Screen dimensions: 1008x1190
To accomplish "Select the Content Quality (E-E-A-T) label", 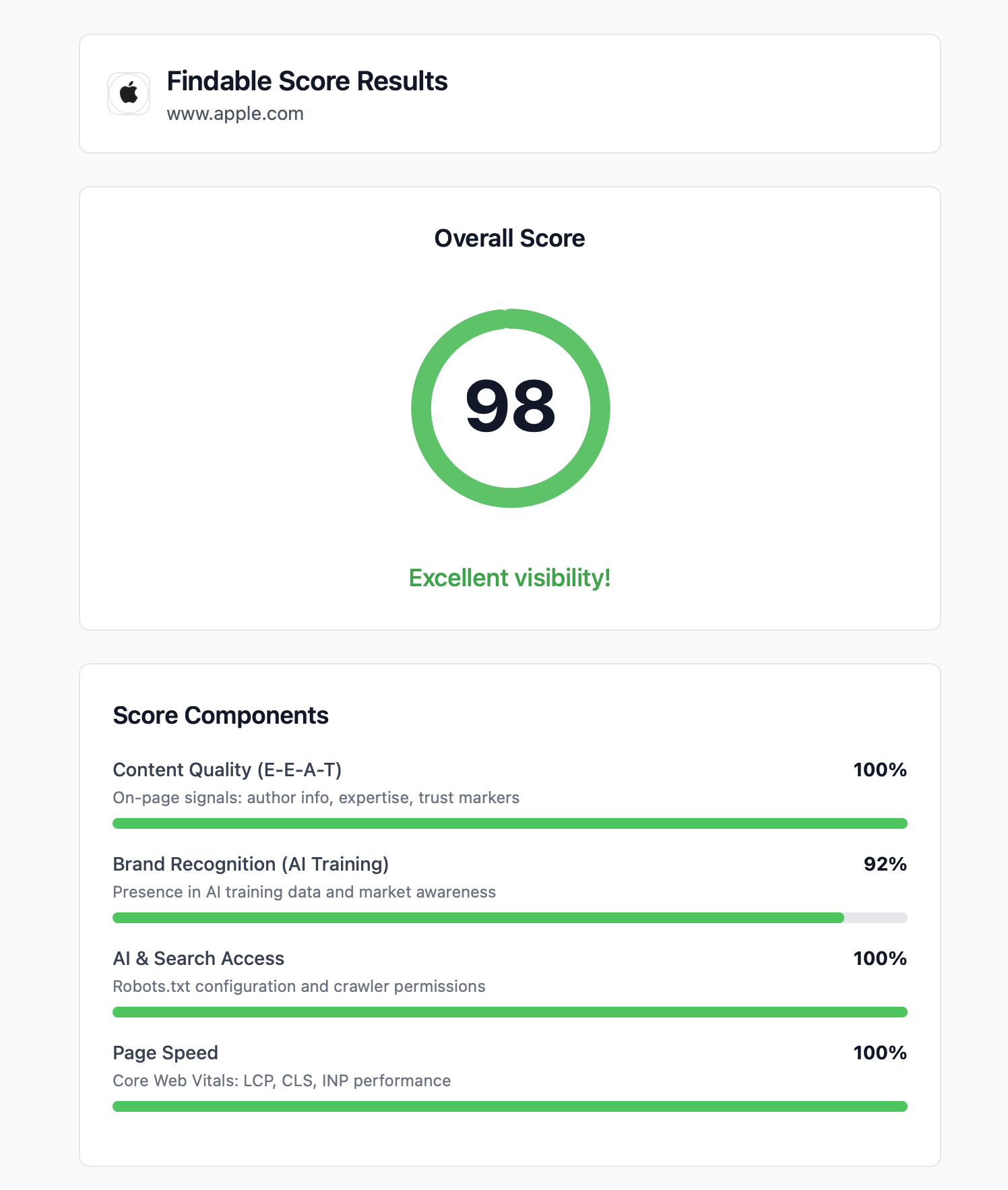I will pos(227,770).
